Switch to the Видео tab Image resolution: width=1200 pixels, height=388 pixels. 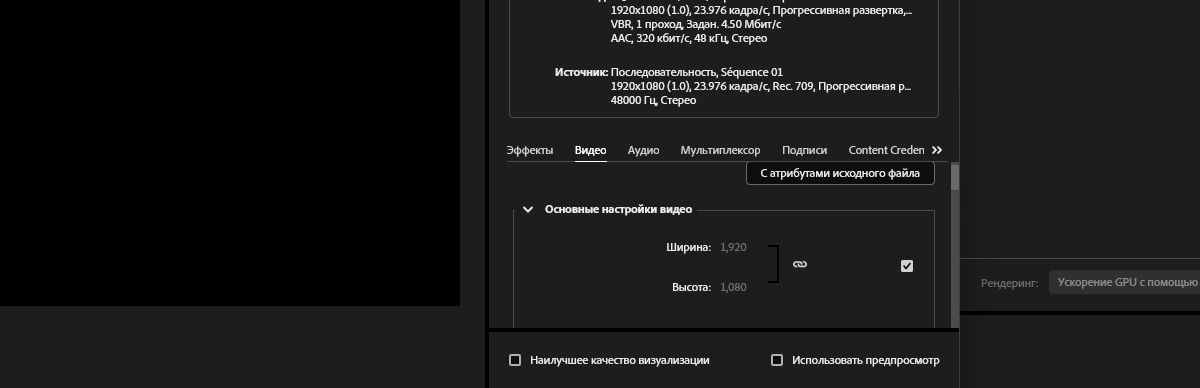[590, 150]
